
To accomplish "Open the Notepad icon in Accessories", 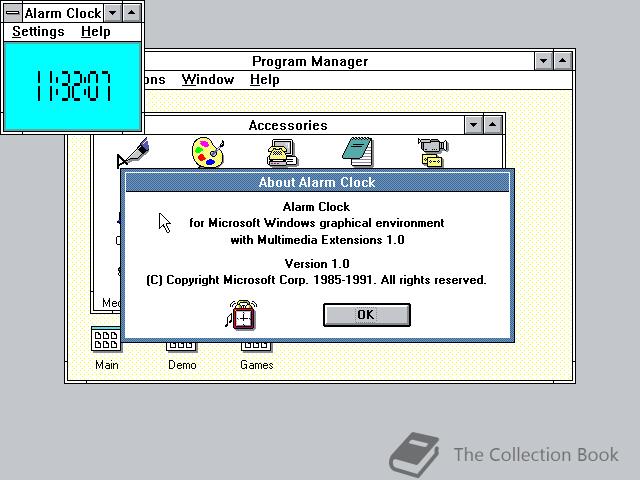I will (x=358, y=152).
